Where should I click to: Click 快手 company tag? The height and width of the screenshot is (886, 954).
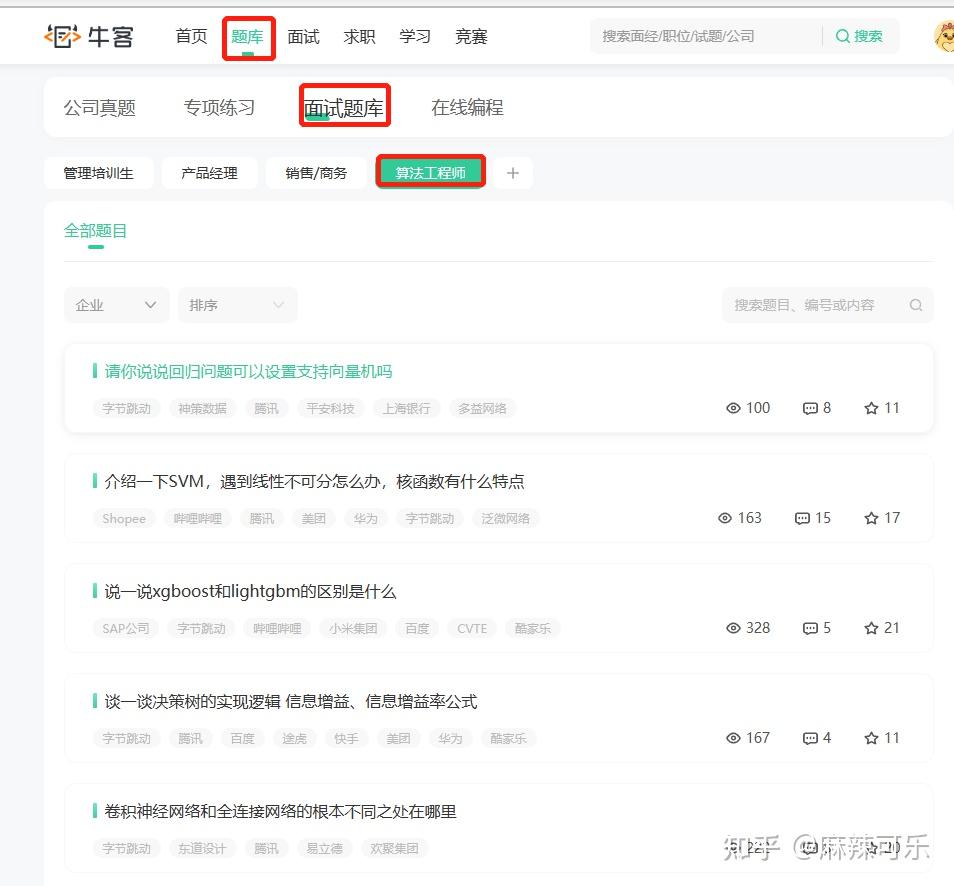pos(346,739)
